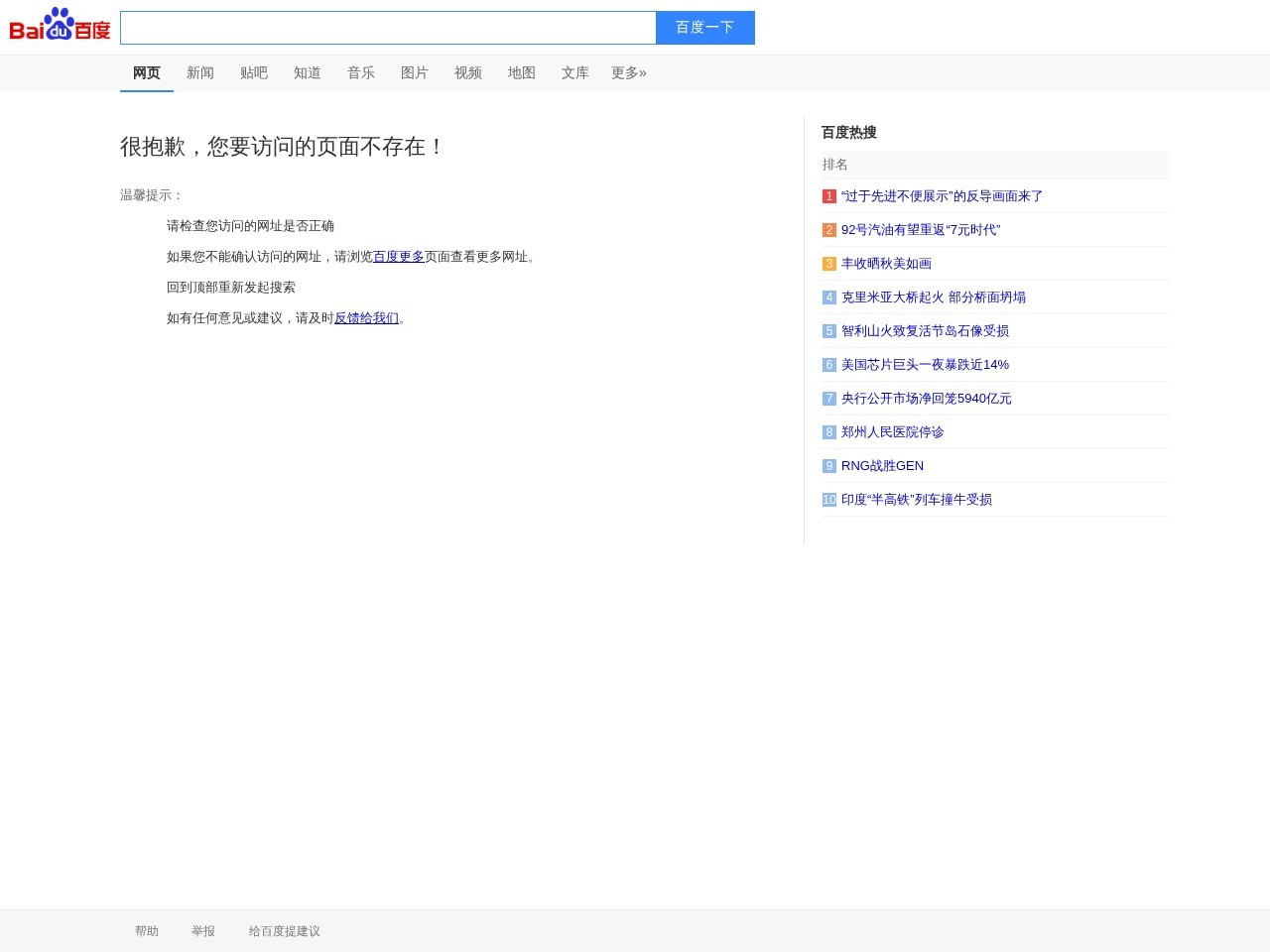Open the 帮助 footer link
1270x952 pixels.
tap(147, 931)
